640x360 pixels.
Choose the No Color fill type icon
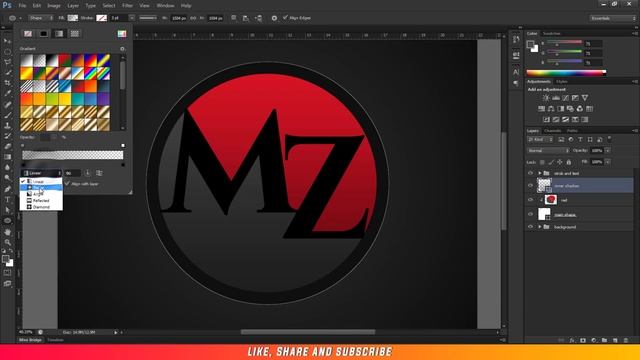tap(28, 33)
